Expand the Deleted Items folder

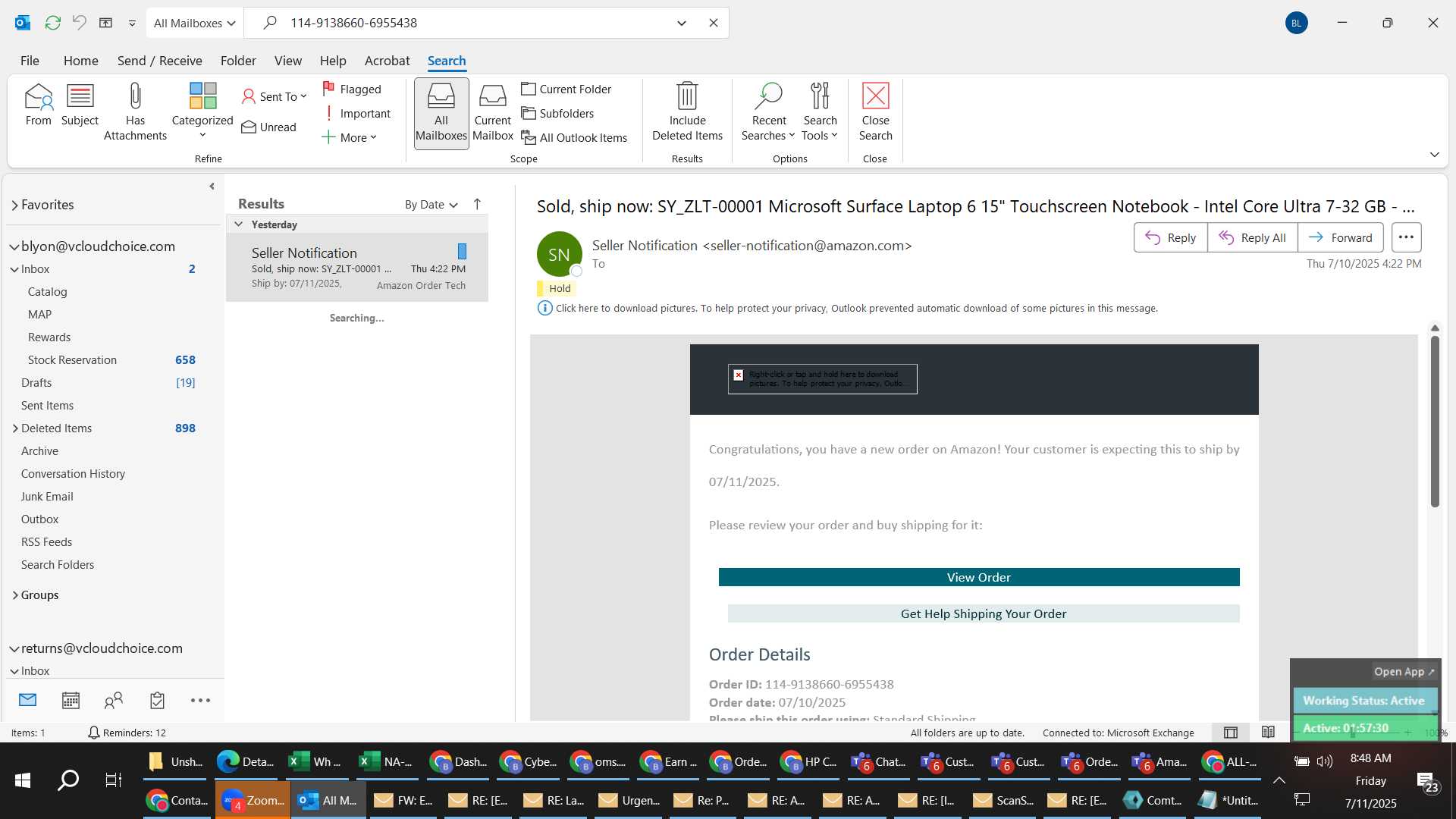[x=15, y=428]
